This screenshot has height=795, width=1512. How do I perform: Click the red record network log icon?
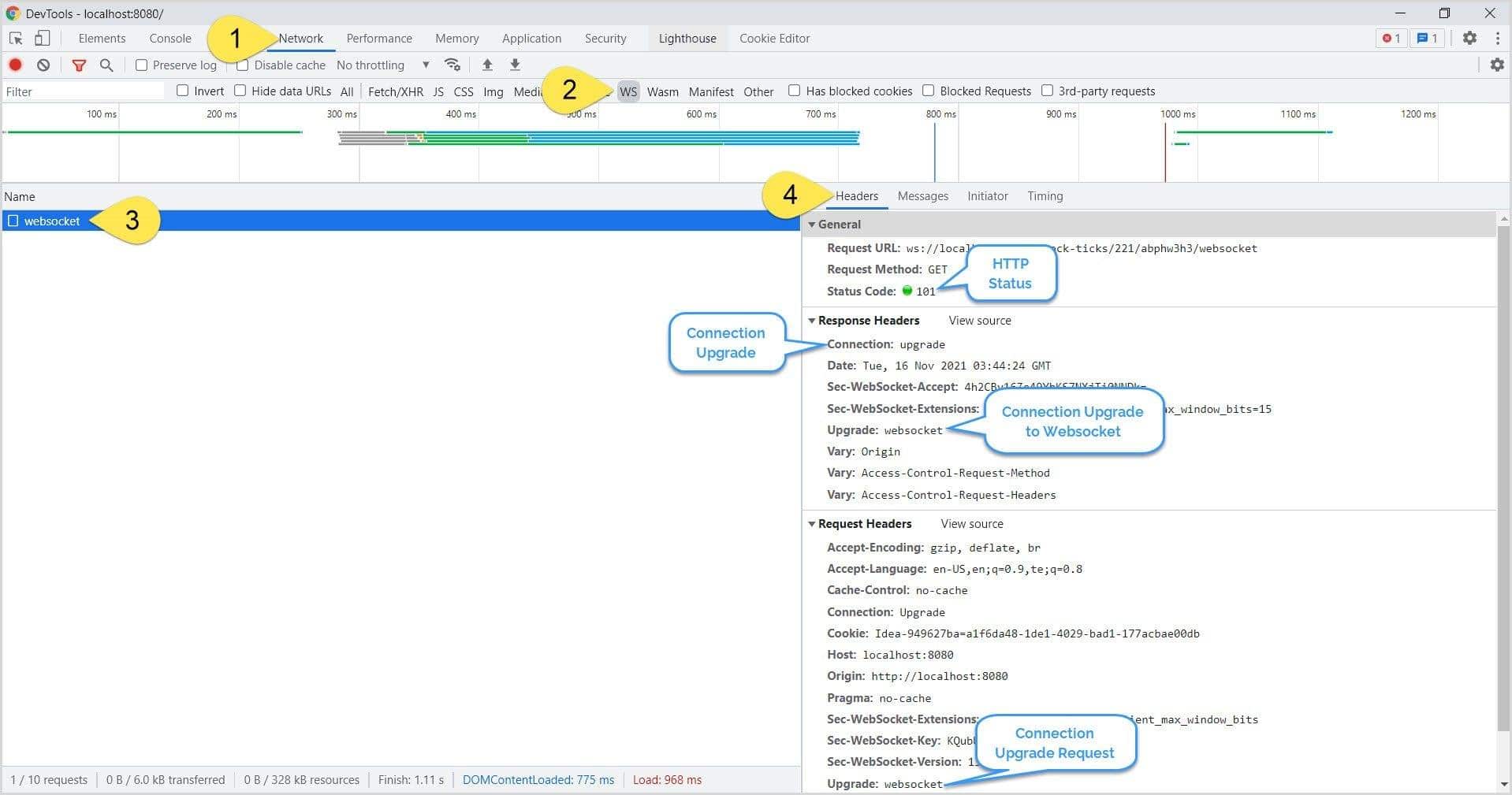(x=15, y=65)
